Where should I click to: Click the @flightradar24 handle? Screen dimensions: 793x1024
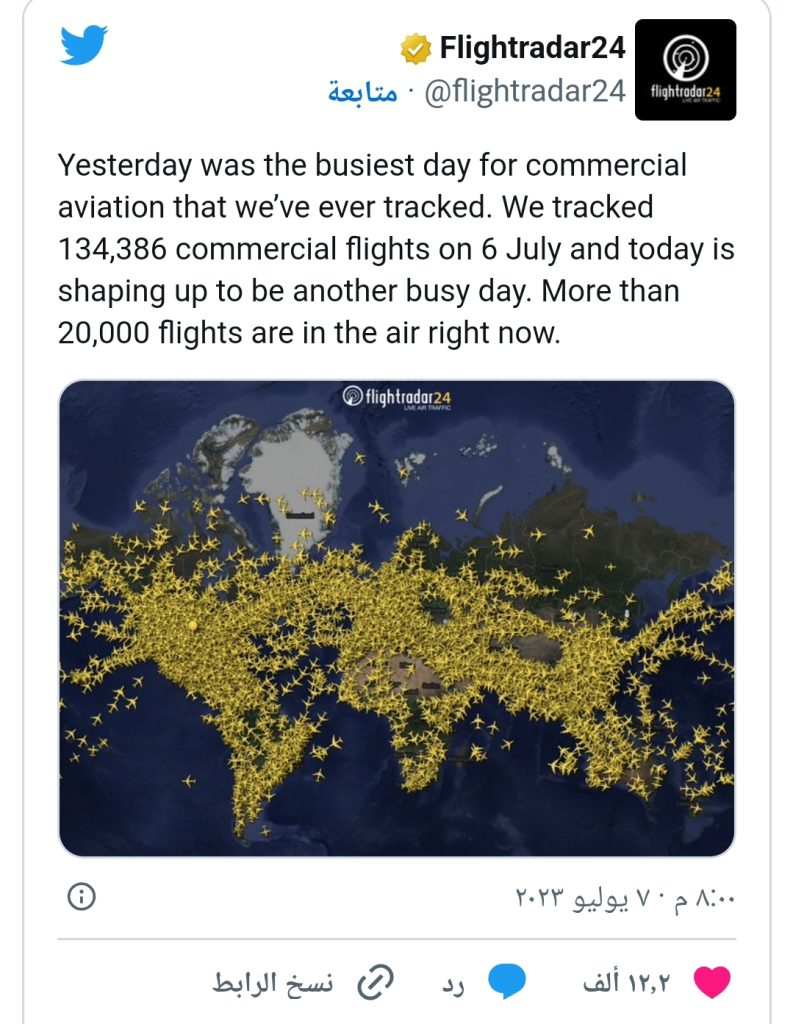(x=525, y=90)
